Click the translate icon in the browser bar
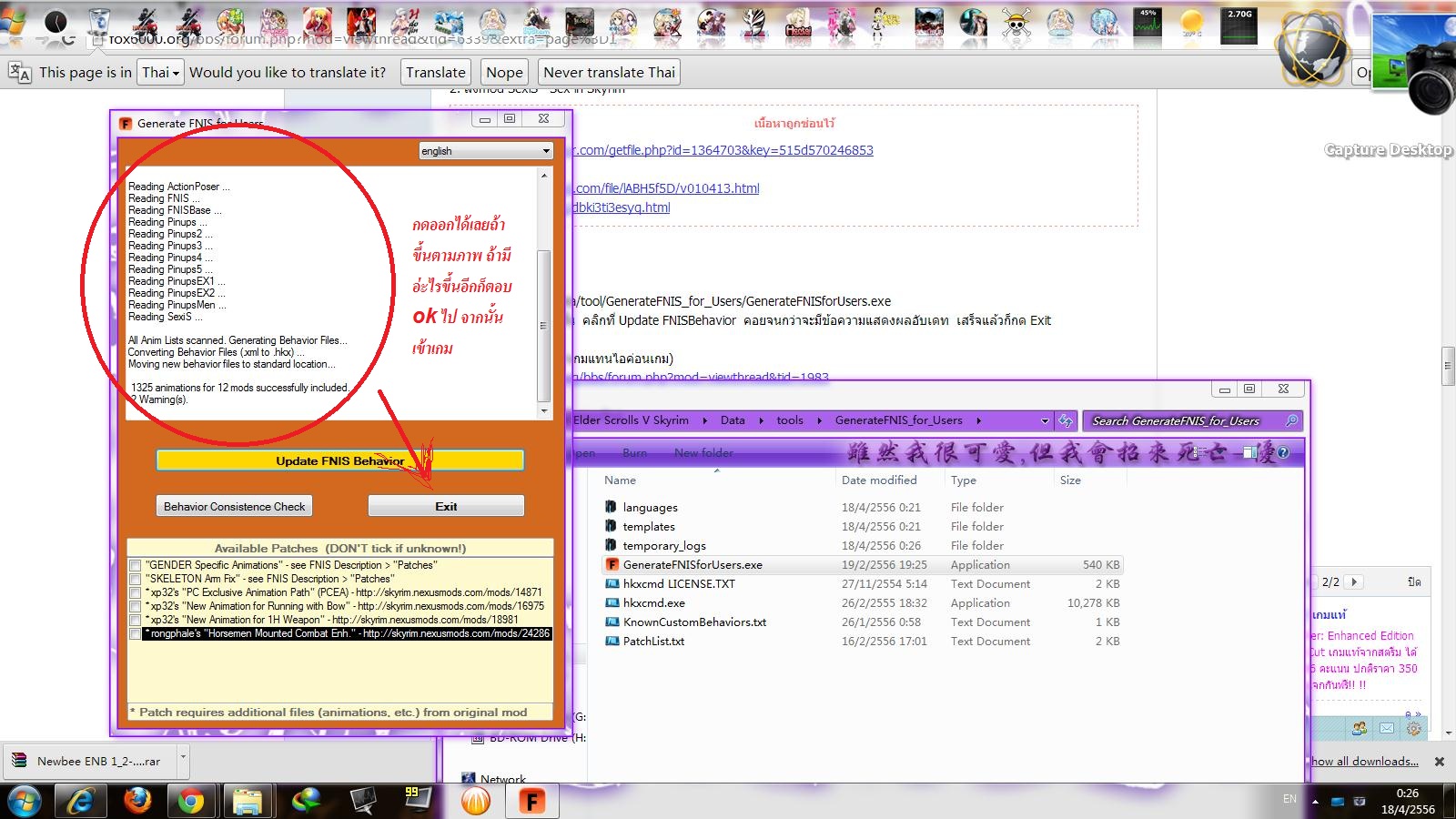 (19, 72)
